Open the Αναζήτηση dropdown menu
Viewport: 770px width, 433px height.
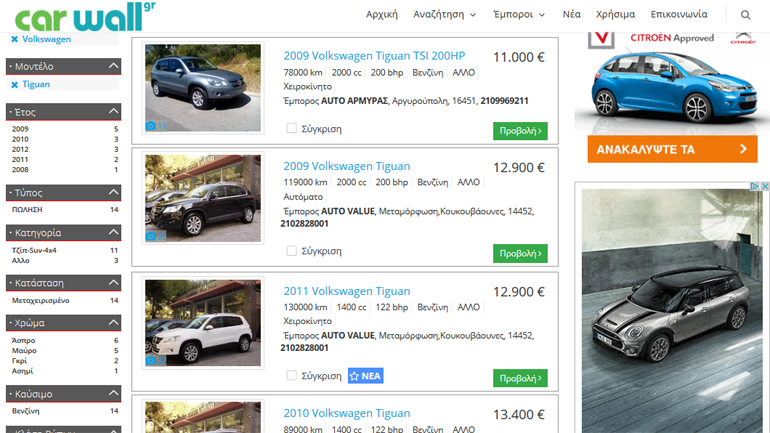444,15
